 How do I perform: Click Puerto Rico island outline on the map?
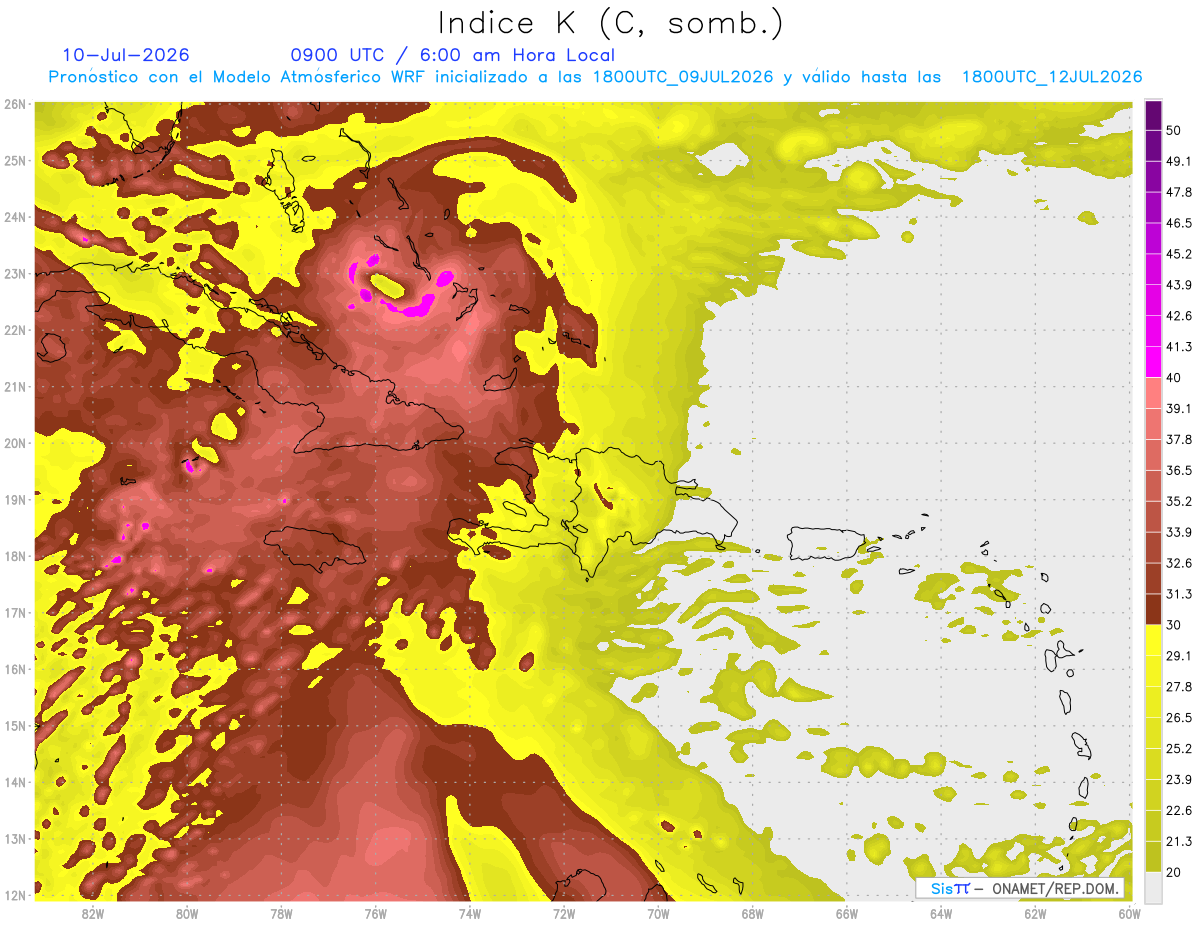pyautogui.click(x=826, y=543)
